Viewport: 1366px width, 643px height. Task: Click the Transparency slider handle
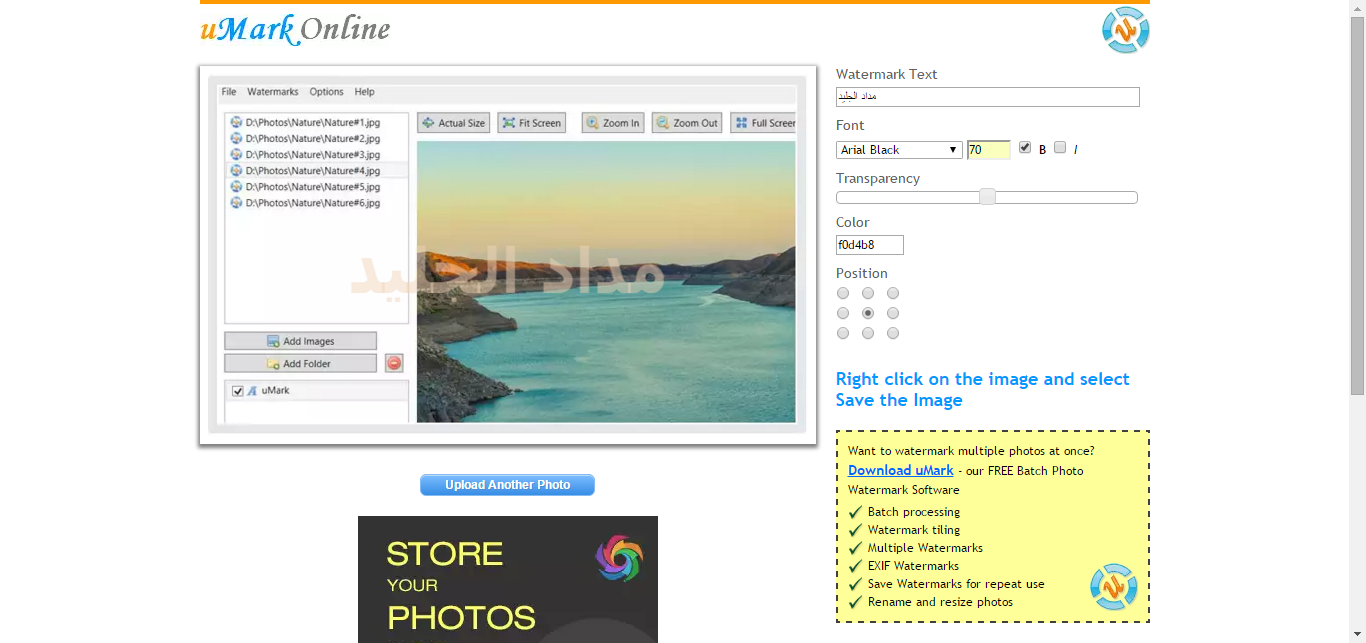pyautogui.click(x=987, y=197)
